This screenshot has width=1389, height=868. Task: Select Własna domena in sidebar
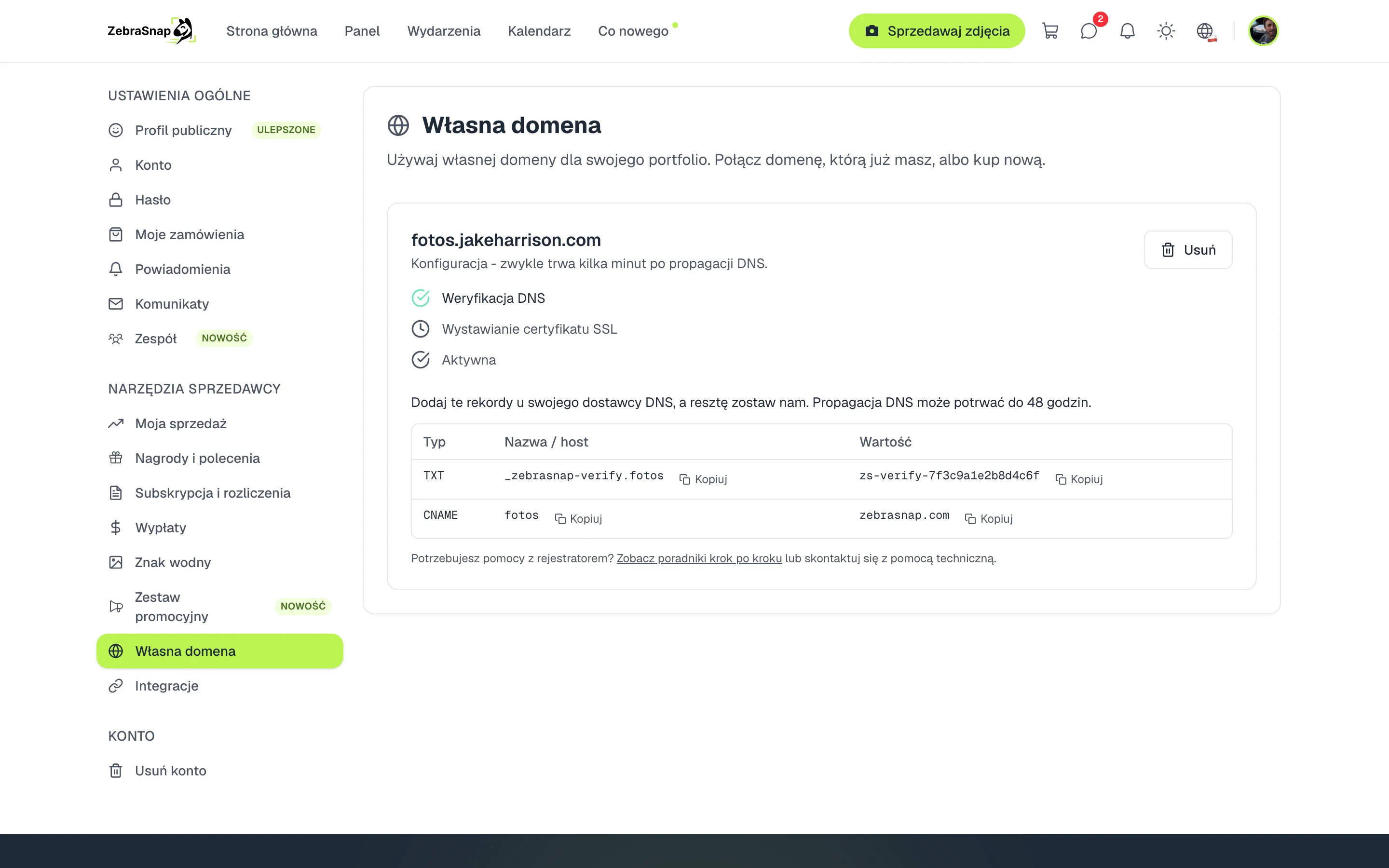[x=220, y=651]
